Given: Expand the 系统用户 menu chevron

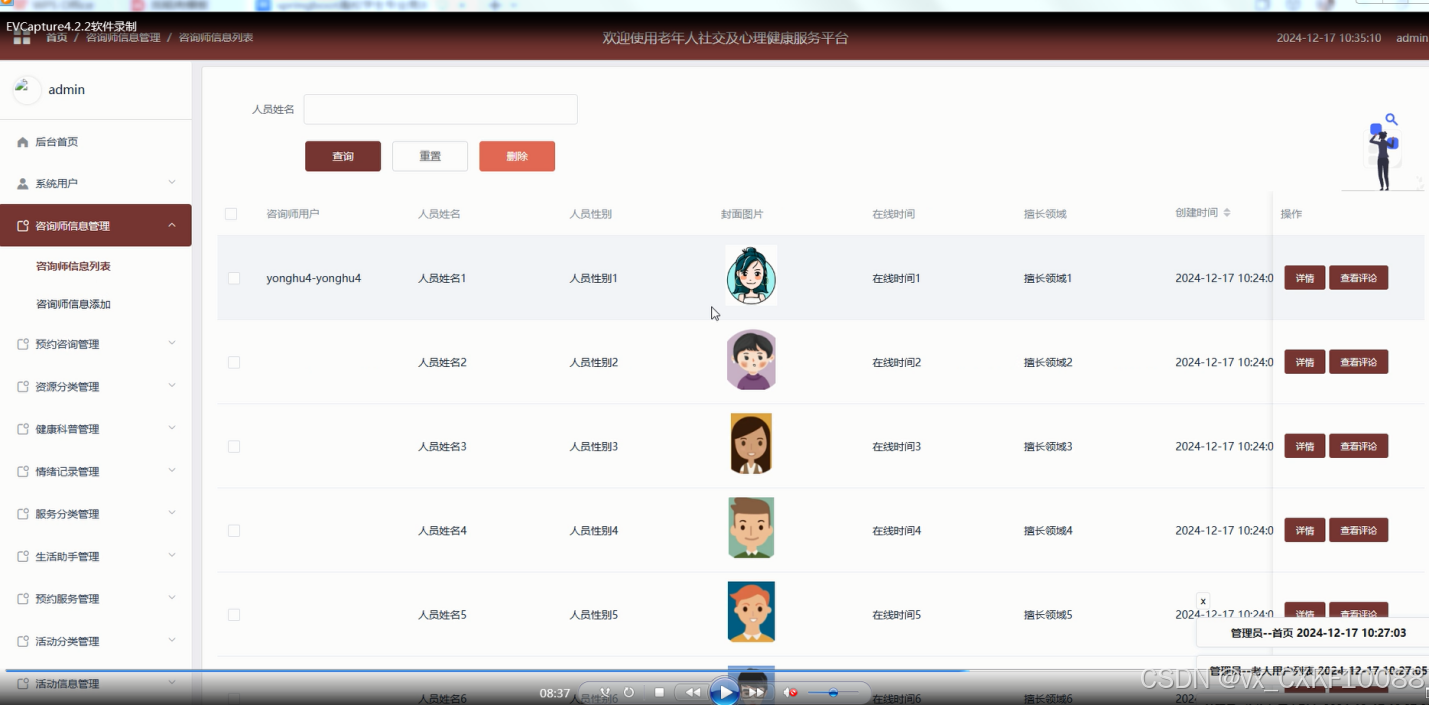Looking at the screenshot, I should [172, 182].
